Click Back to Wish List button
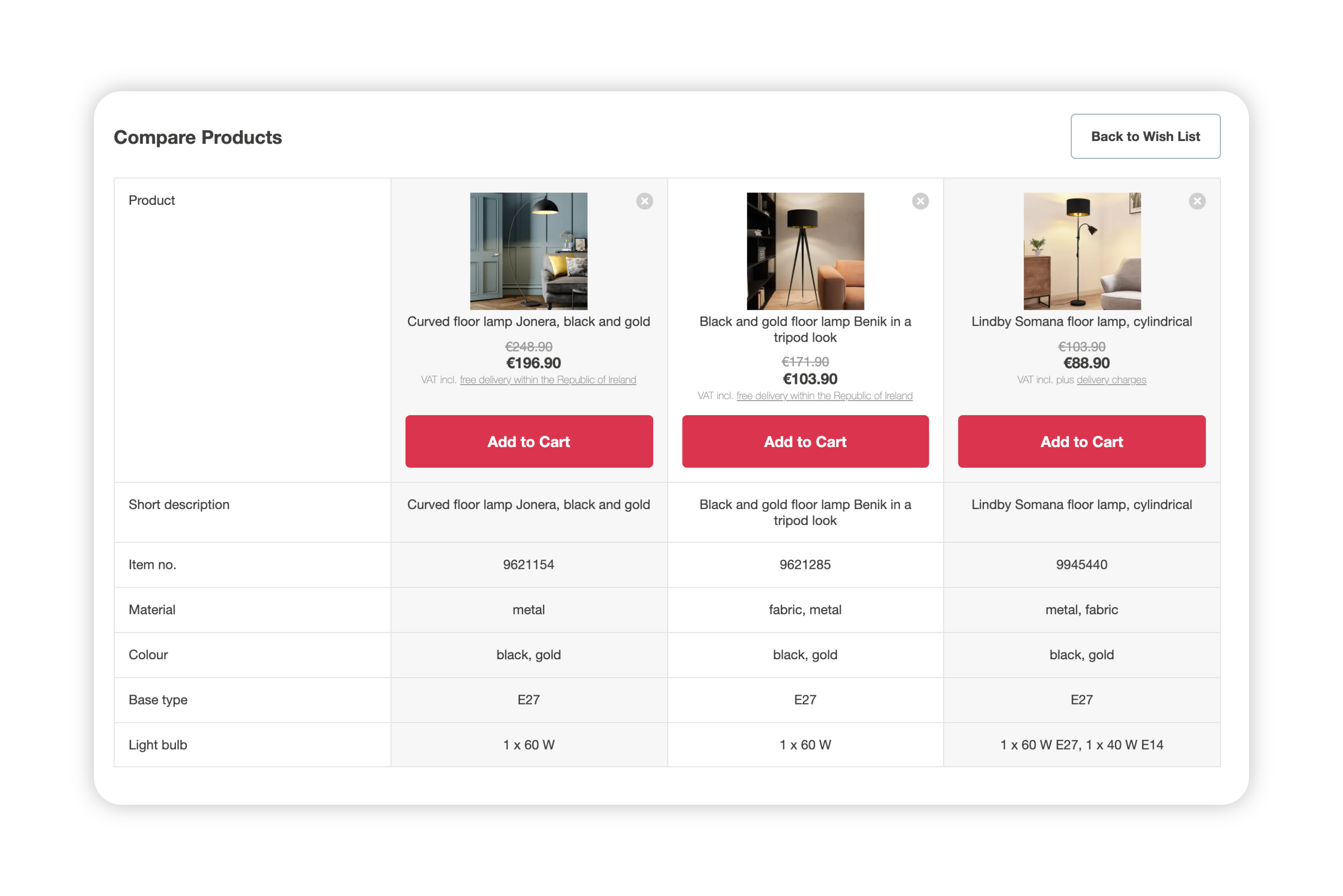This screenshot has width=1343, height=896. click(x=1145, y=136)
